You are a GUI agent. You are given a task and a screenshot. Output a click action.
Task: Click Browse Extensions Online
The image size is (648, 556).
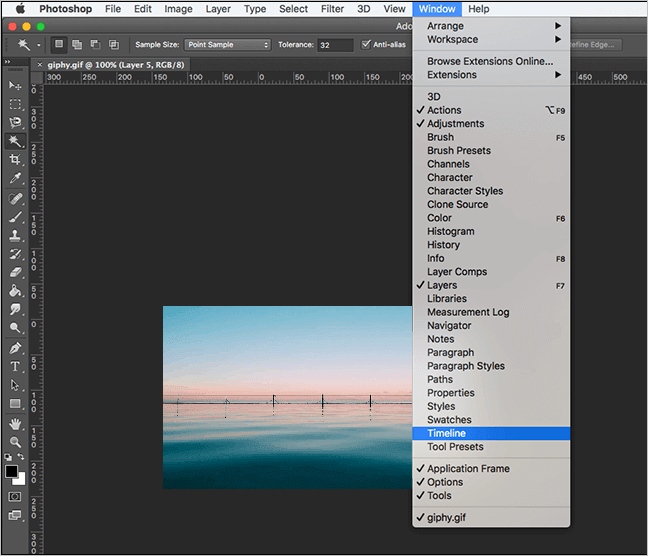[489, 61]
